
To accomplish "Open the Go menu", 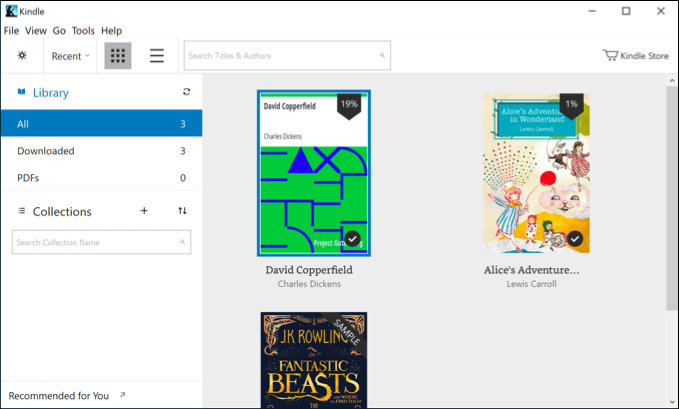I will tap(59, 31).
